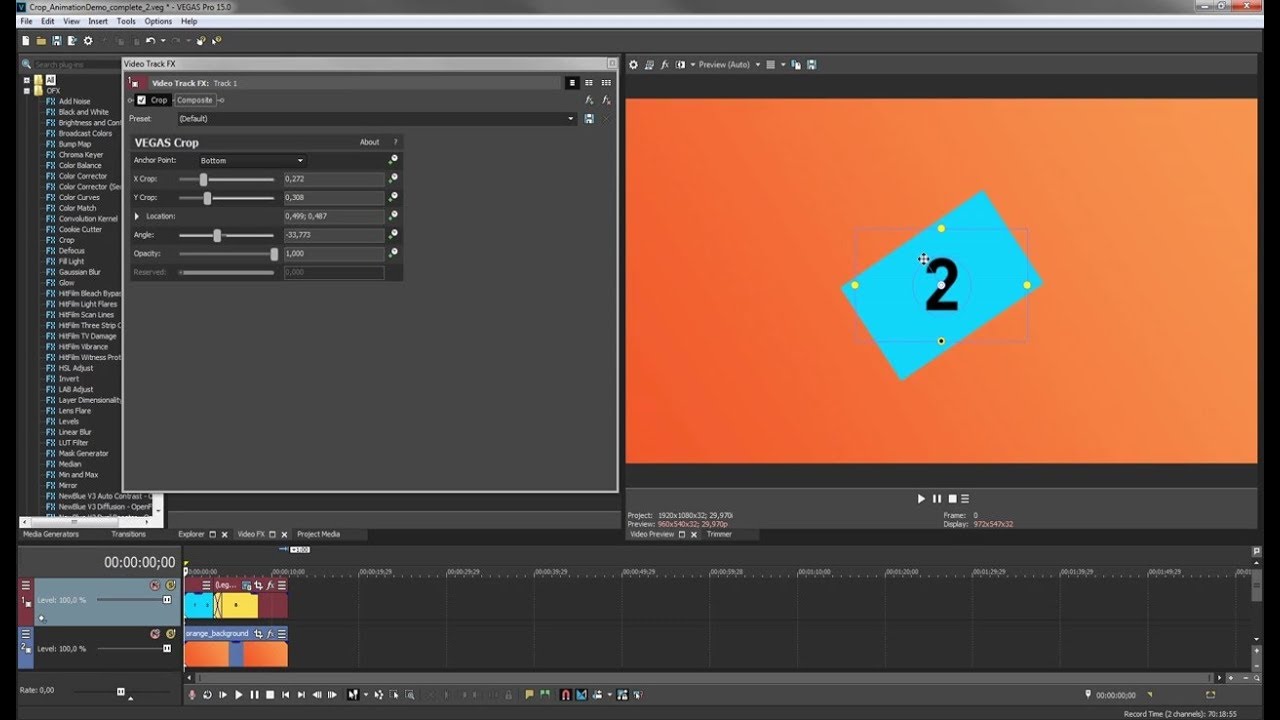The width and height of the screenshot is (1280, 720).
Task: Open overlays dropdown arrow in preview toolbar
Action: [783, 64]
